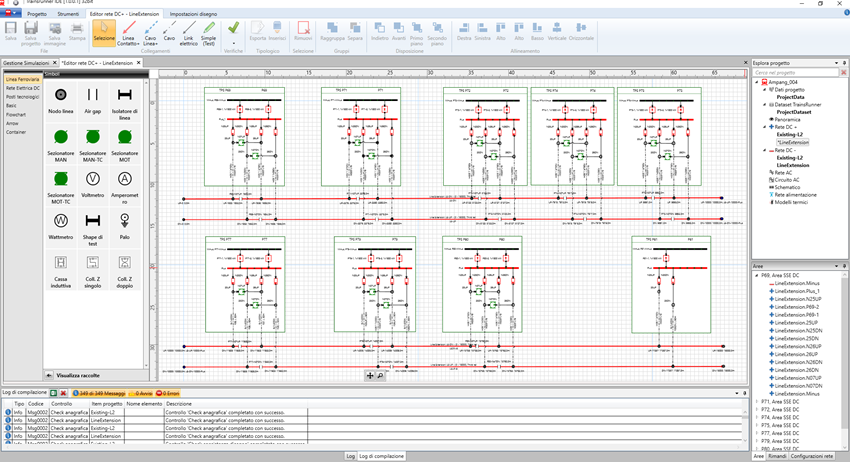Click the Salva ribbon icon
This screenshot has width=850, height=462.
[x=10, y=31]
